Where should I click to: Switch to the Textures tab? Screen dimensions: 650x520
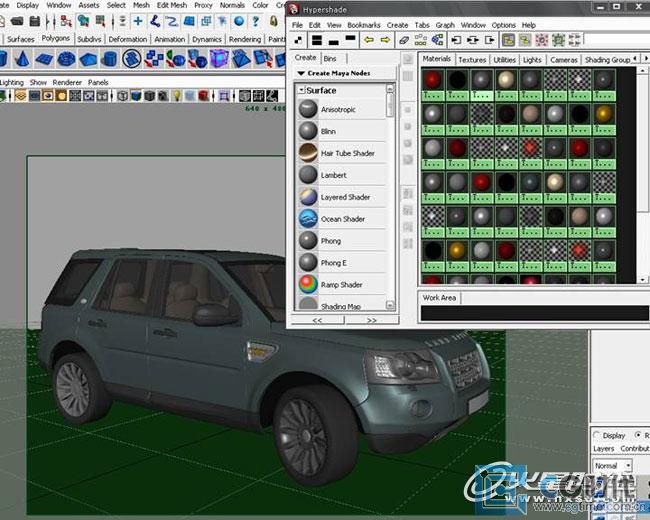click(472, 60)
